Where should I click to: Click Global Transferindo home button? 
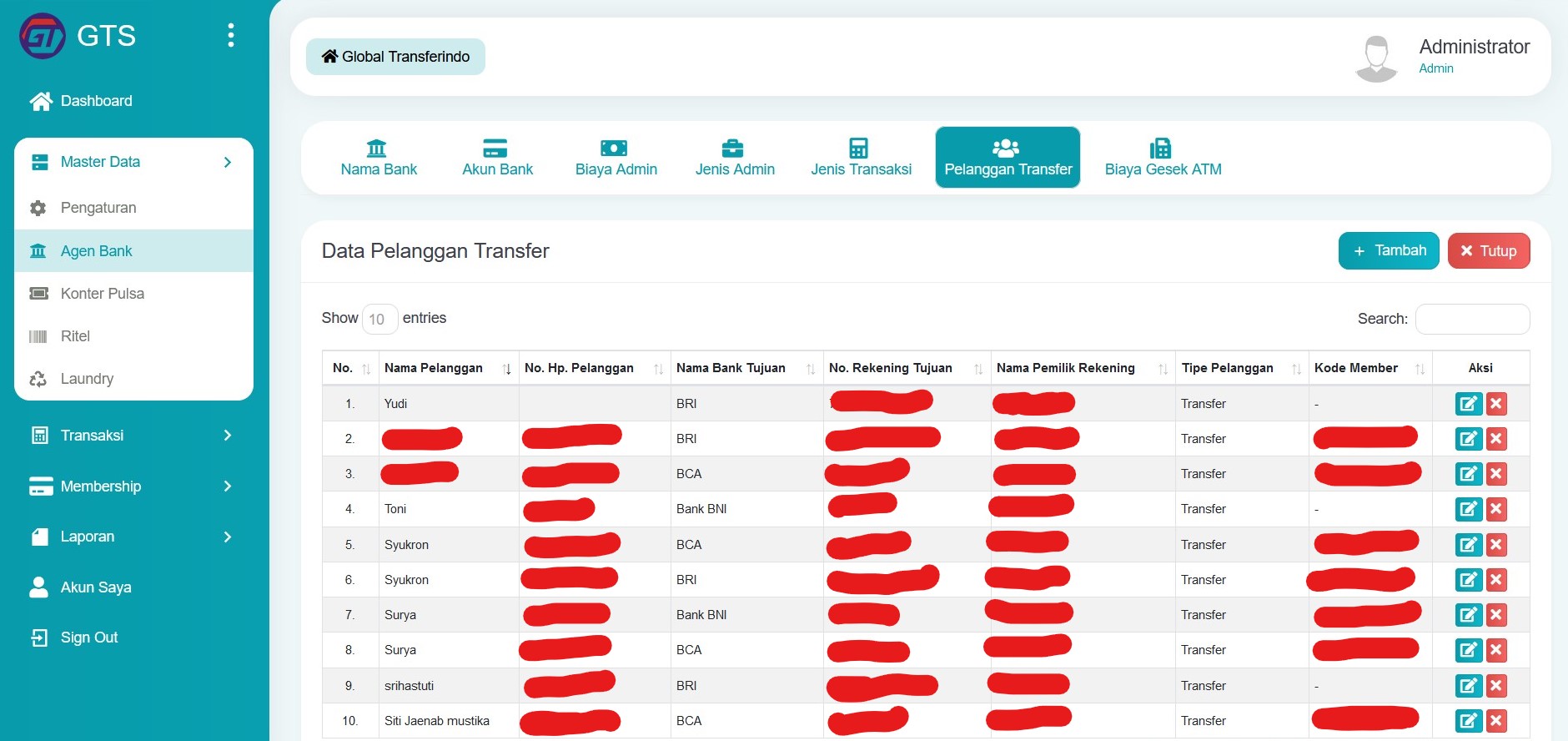(x=395, y=57)
